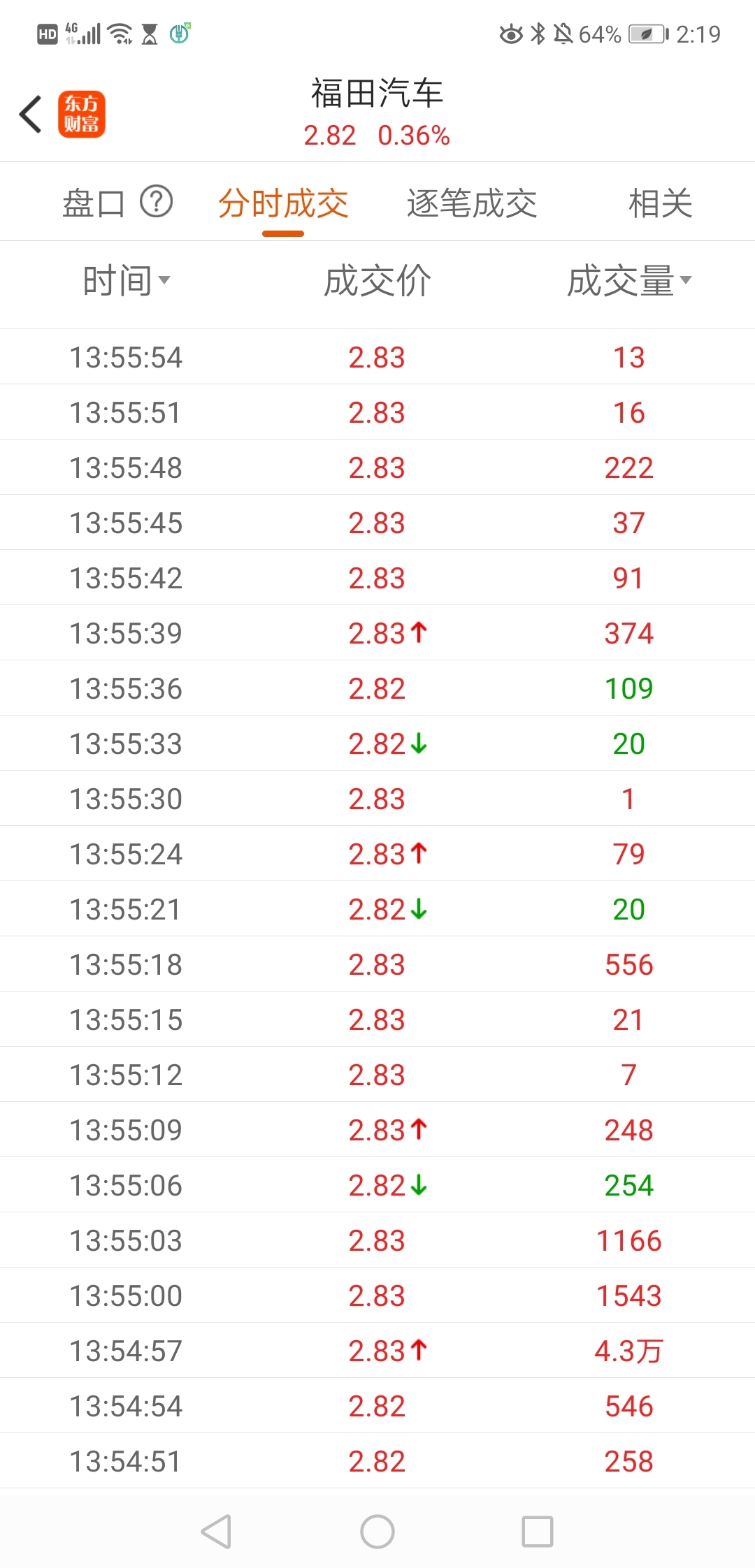The width and height of the screenshot is (755, 1568).
Task: Tap the Wi-Fi status icon
Action: [x=122, y=34]
